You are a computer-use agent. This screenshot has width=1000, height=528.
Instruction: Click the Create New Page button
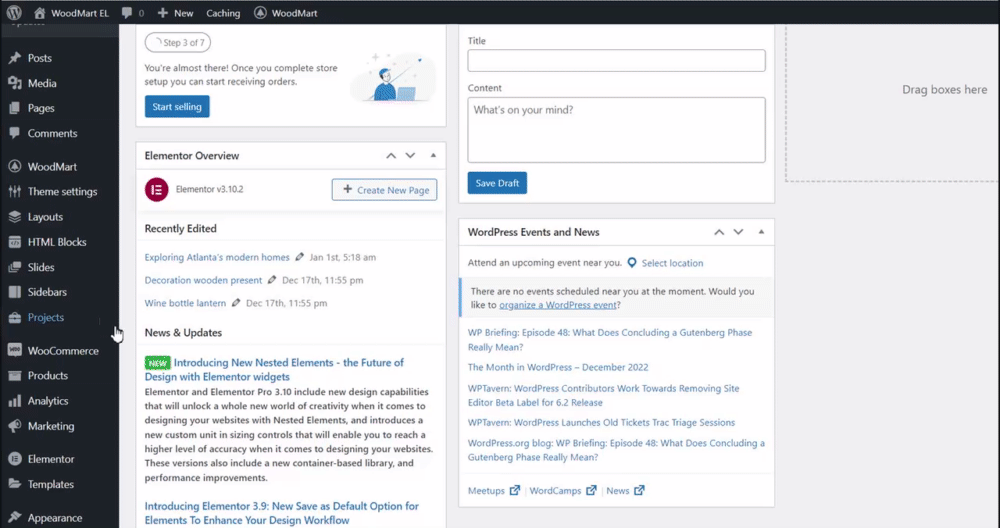coord(385,189)
